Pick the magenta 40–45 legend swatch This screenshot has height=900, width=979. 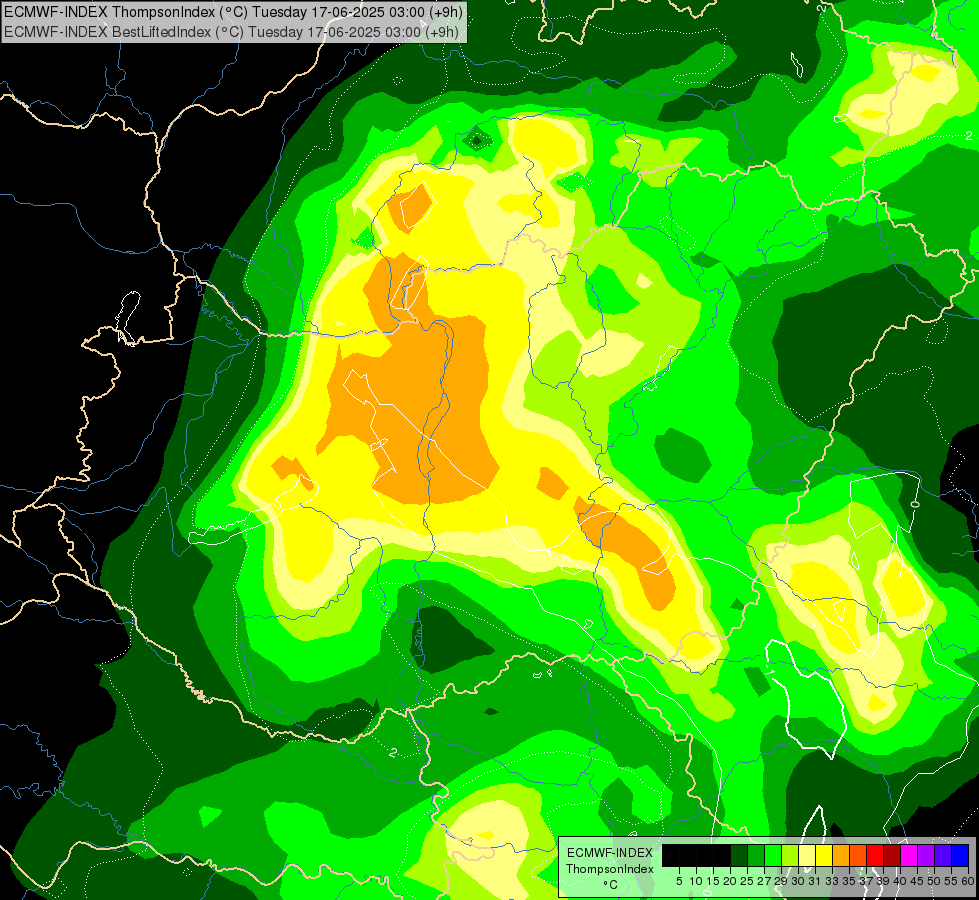[x=908, y=855]
